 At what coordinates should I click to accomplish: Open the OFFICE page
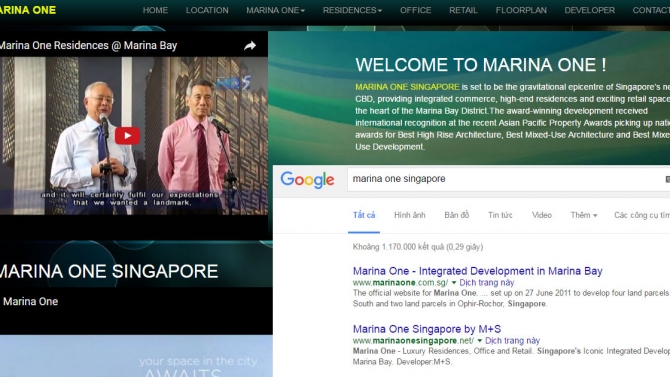click(x=415, y=10)
